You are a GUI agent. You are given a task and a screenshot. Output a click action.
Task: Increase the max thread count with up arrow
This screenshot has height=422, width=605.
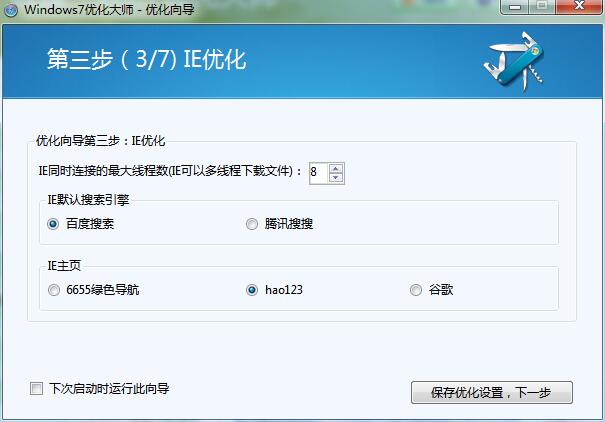click(336, 169)
